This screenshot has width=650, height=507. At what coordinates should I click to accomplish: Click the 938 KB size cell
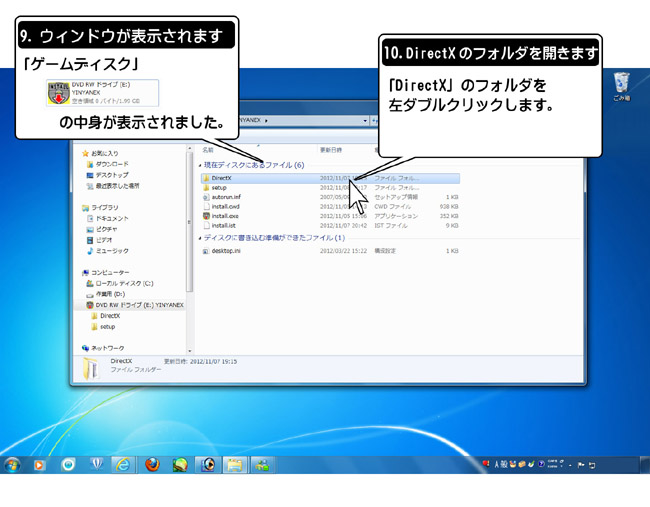(449, 207)
